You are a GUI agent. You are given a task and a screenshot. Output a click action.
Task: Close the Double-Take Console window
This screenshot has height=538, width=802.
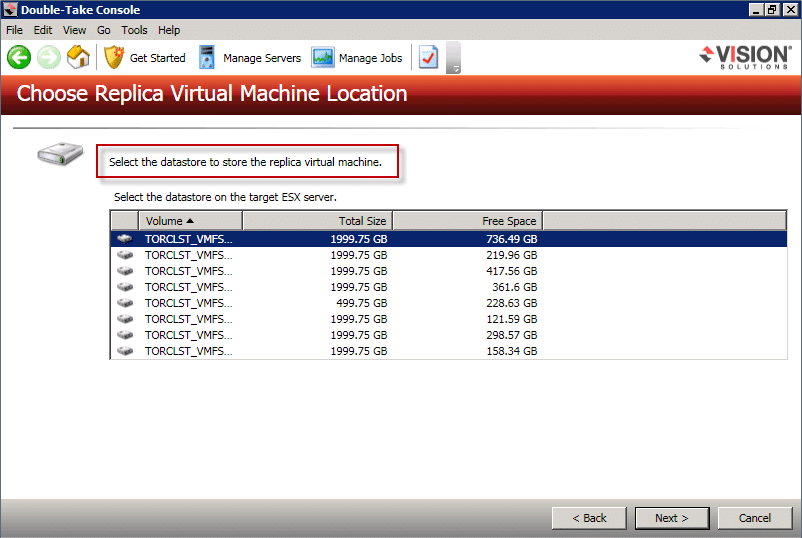click(790, 10)
